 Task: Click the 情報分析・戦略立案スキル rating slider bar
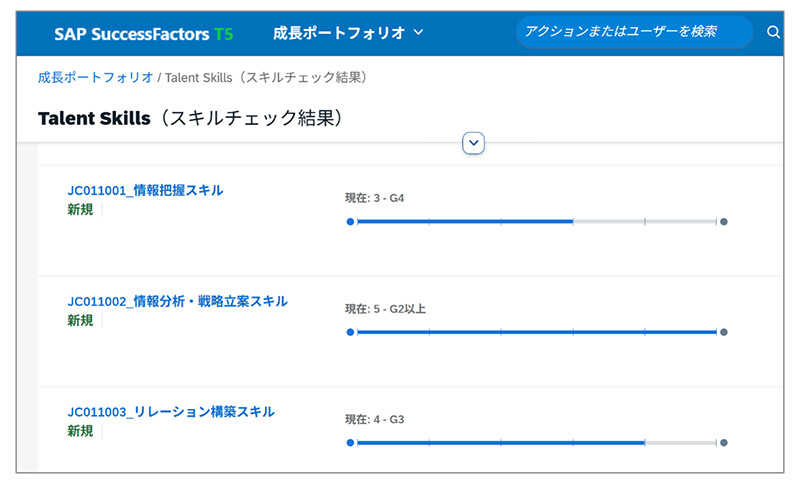pos(537,332)
